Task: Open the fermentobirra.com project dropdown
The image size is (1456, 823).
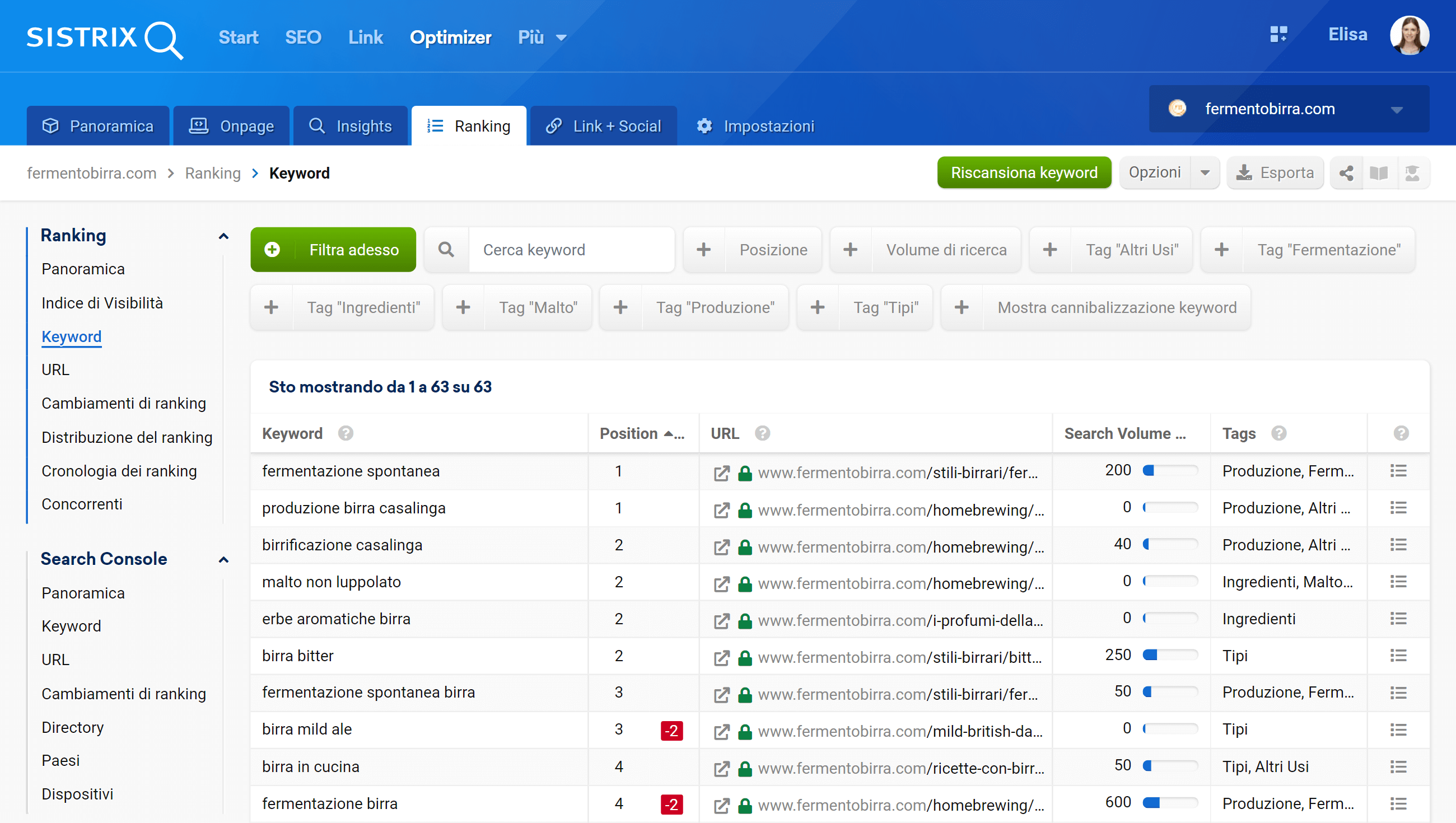Action: click(x=1289, y=109)
